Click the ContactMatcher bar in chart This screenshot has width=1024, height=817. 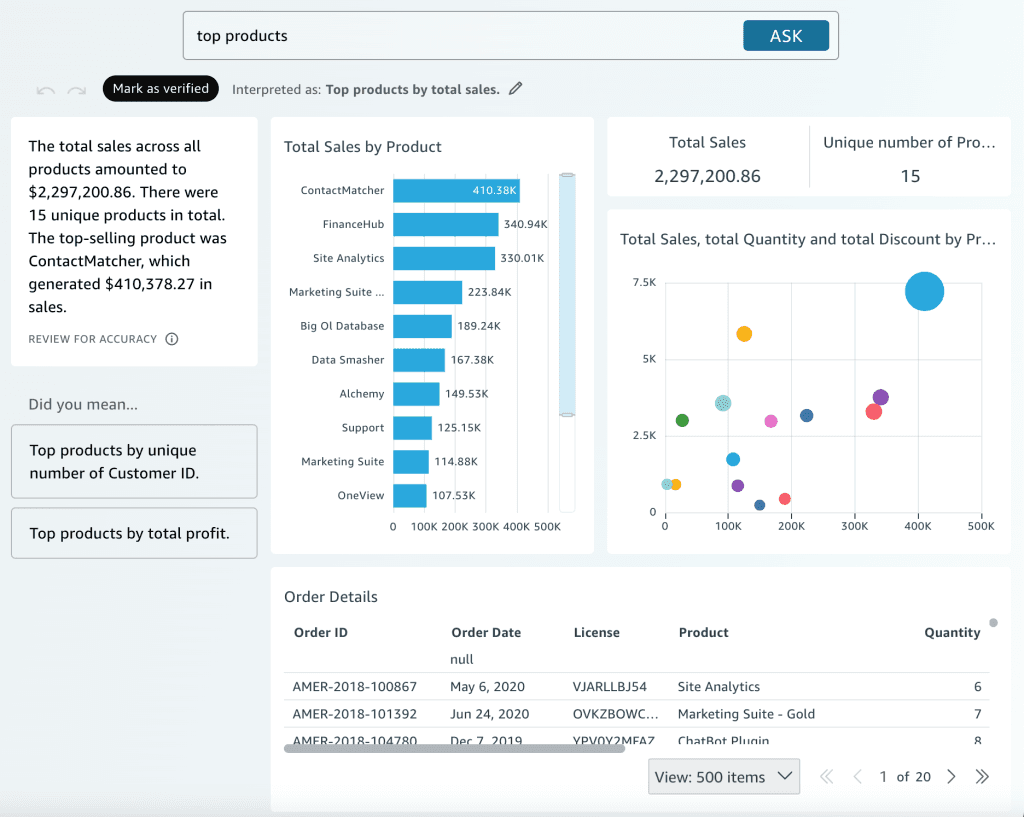point(456,191)
